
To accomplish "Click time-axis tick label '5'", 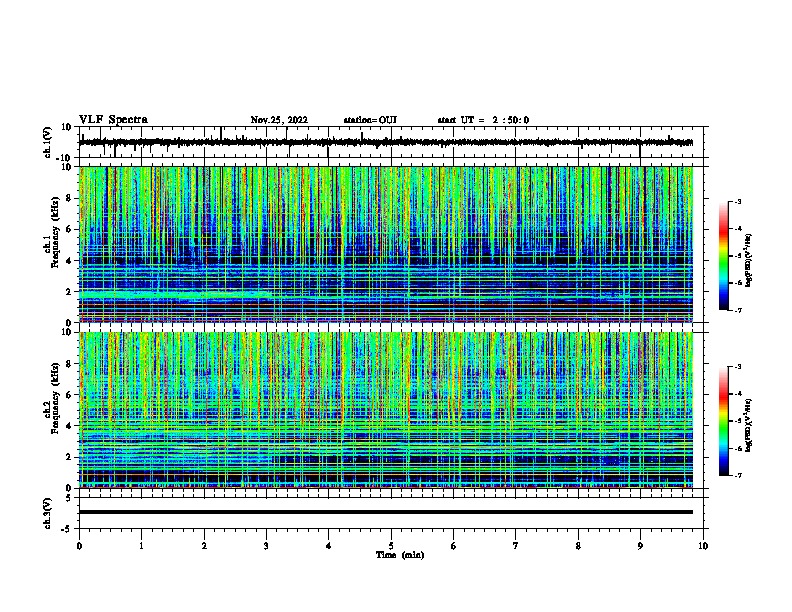I will [391, 546].
